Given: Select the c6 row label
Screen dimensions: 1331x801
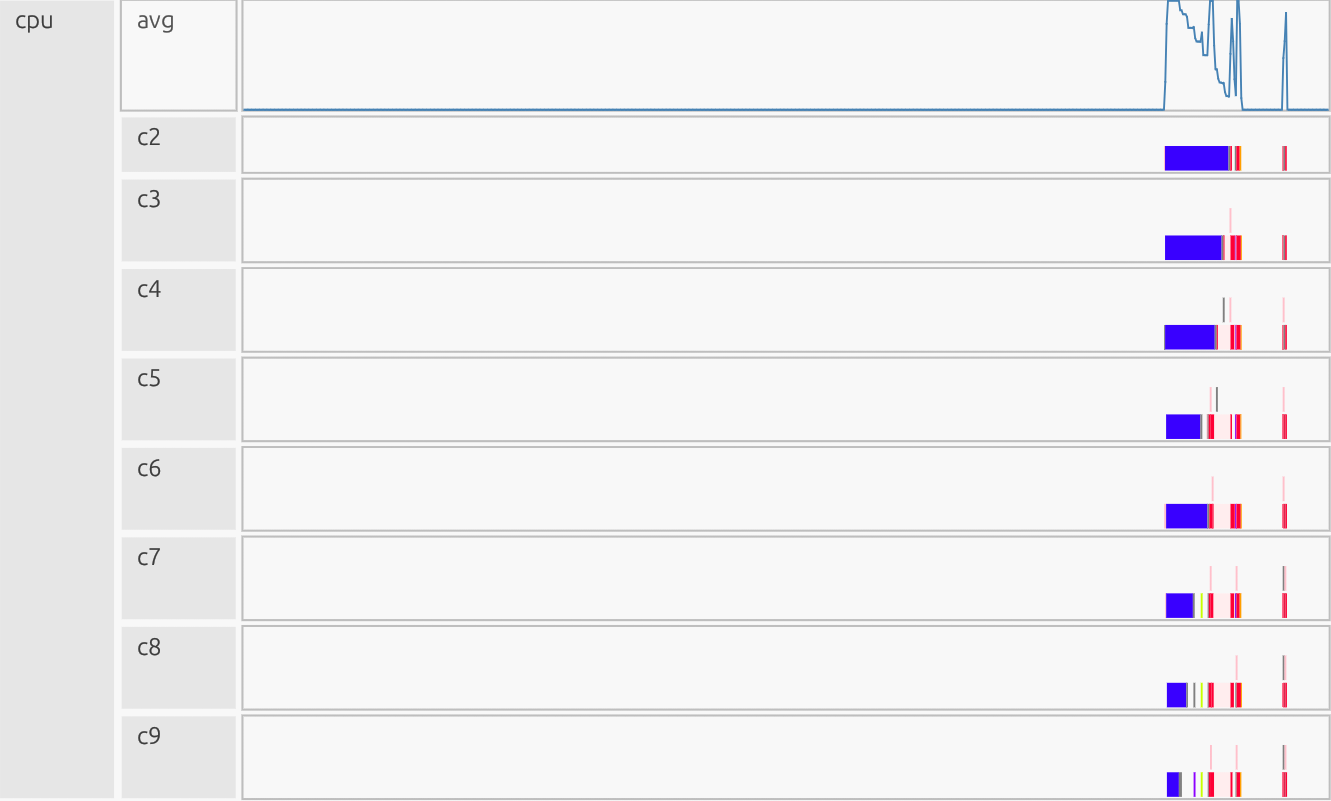Looking at the screenshot, I should [x=149, y=469].
